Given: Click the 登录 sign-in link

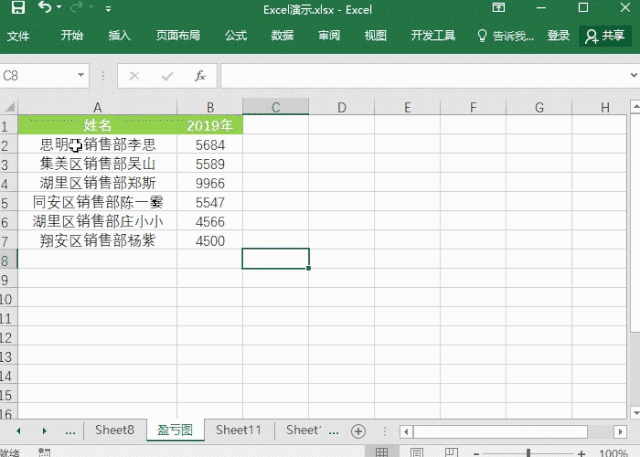Looking at the screenshot, I should 558,35.
